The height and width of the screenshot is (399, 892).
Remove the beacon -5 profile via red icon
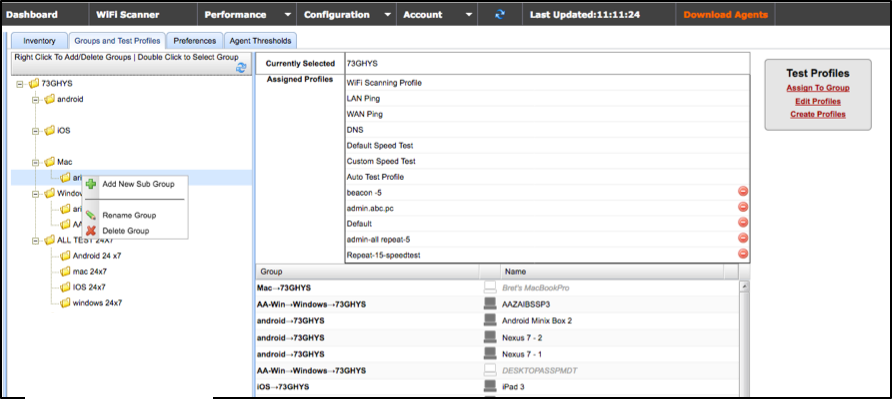(x=743, y=192)
